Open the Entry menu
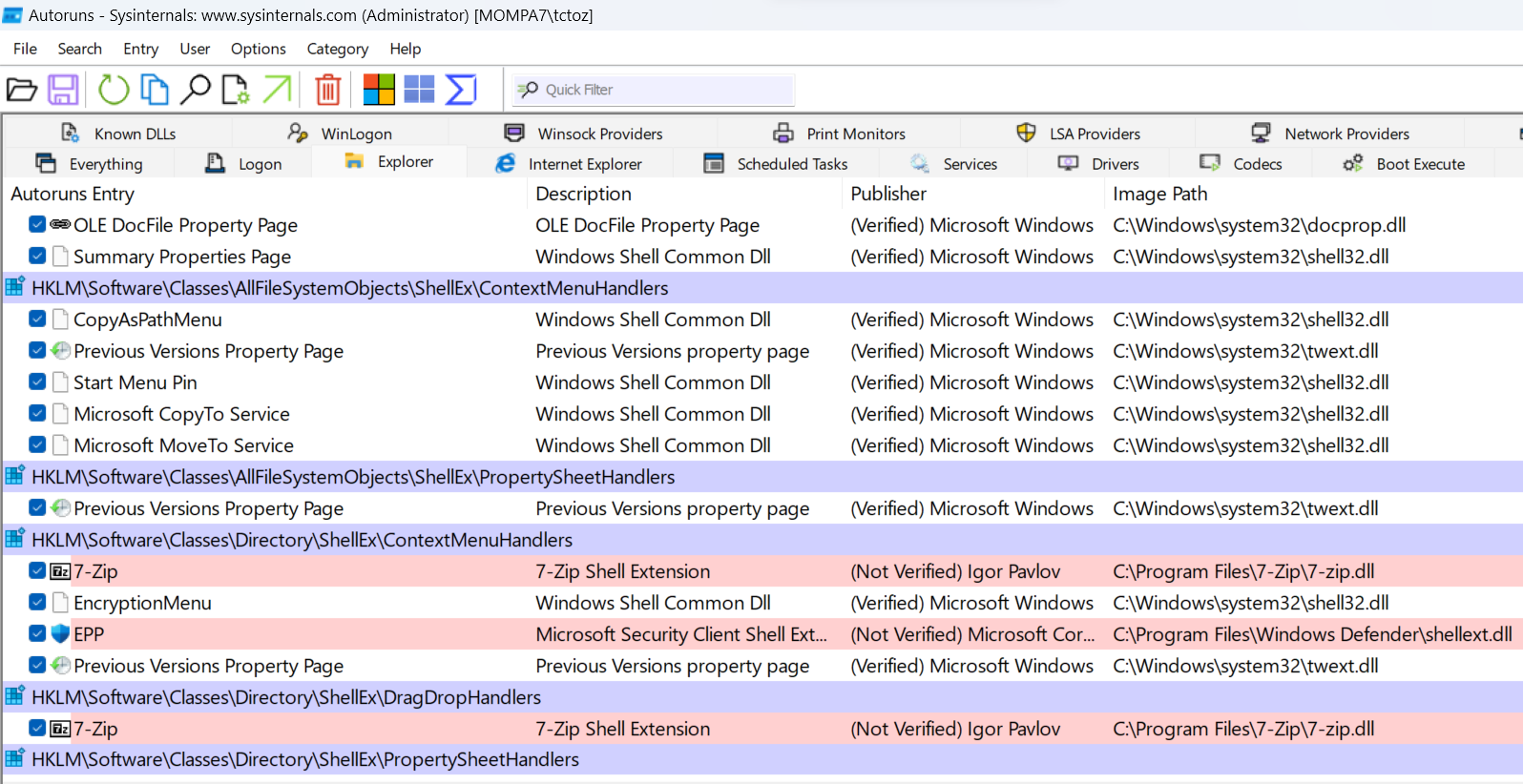This screenshot has width=1523, height=784. (140, 49)
